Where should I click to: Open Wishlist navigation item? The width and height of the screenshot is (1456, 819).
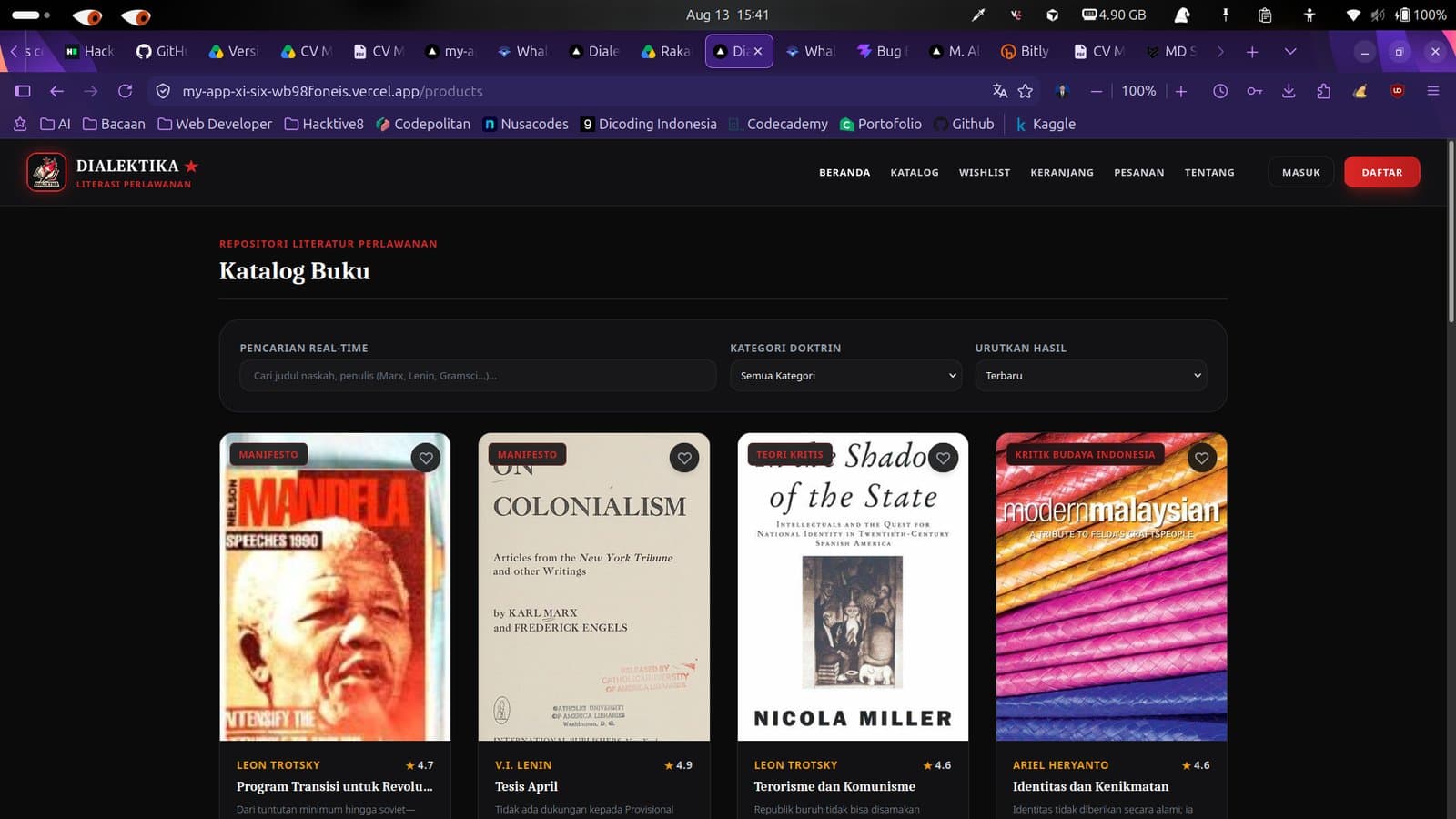tap(985, 172)
